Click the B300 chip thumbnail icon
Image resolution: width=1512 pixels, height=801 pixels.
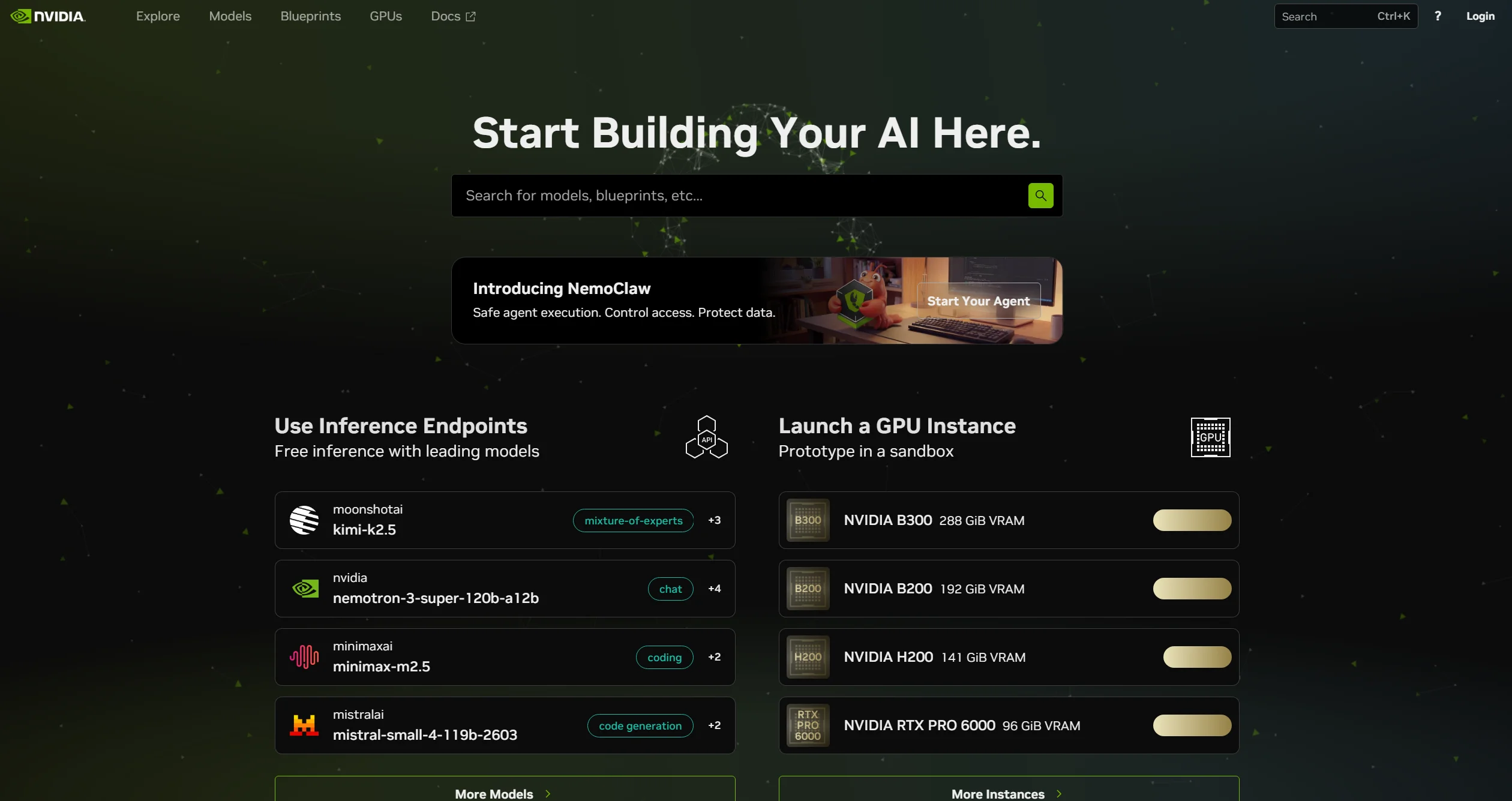click(x=808, y=520)
